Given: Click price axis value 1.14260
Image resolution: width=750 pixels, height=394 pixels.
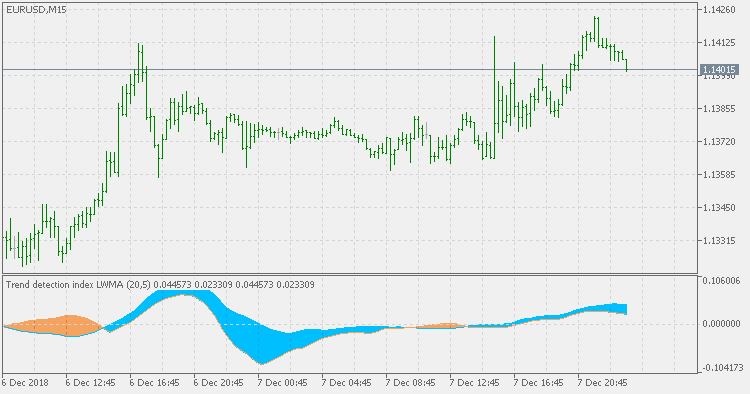Looking at the screenshot, I should [x=719, y=10].
